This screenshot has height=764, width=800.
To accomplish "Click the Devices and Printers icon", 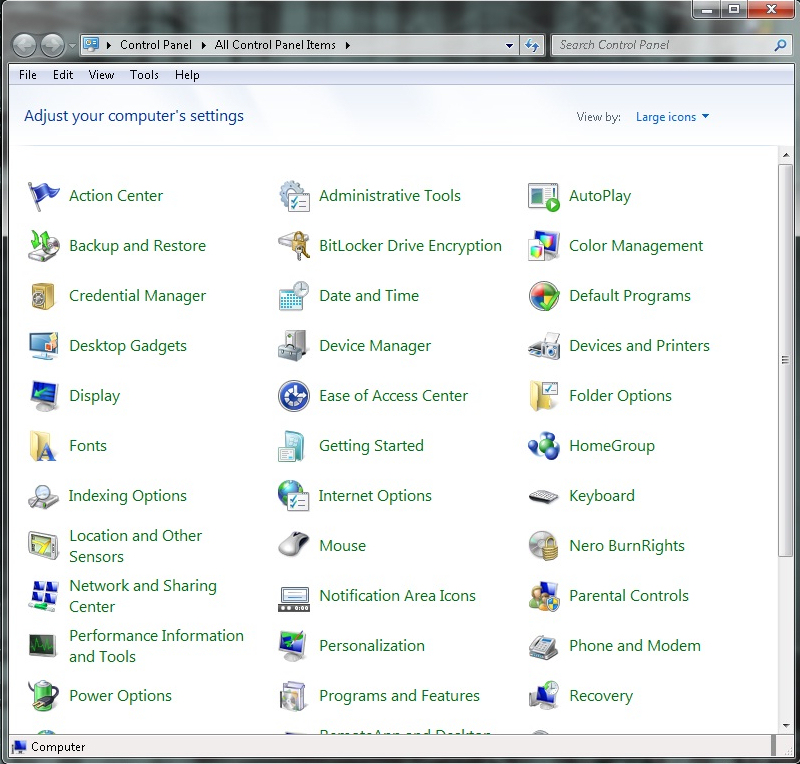I will (544, 347).
